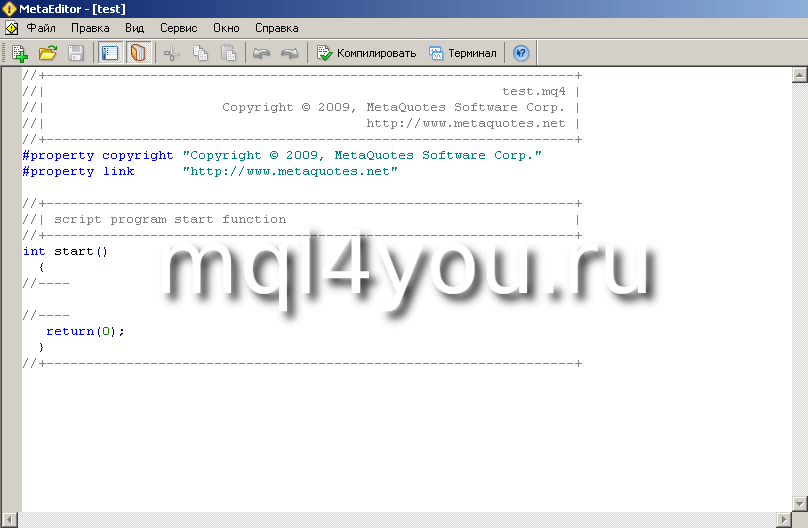Click the horizontal scrollbar right arrow
The image size is (808, 528).
click(784, 520)
